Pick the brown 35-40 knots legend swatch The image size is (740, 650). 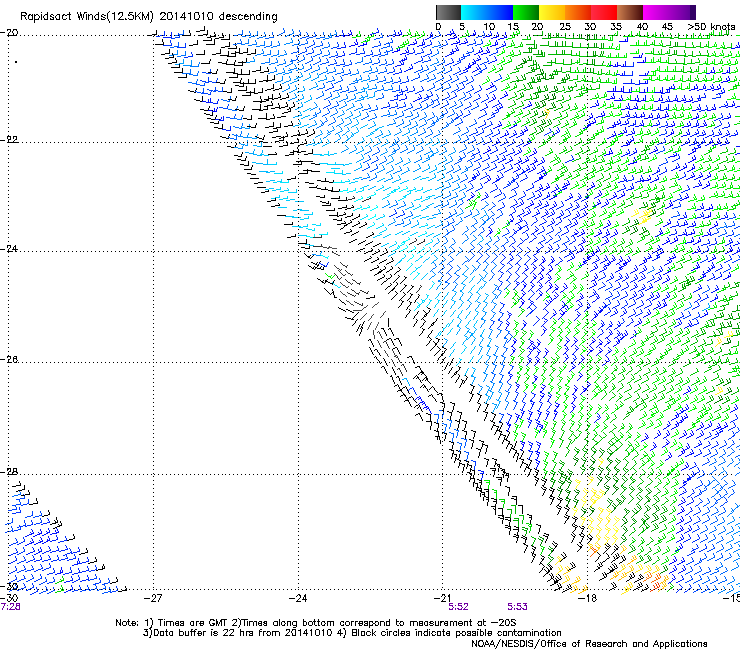coord(630,12)
